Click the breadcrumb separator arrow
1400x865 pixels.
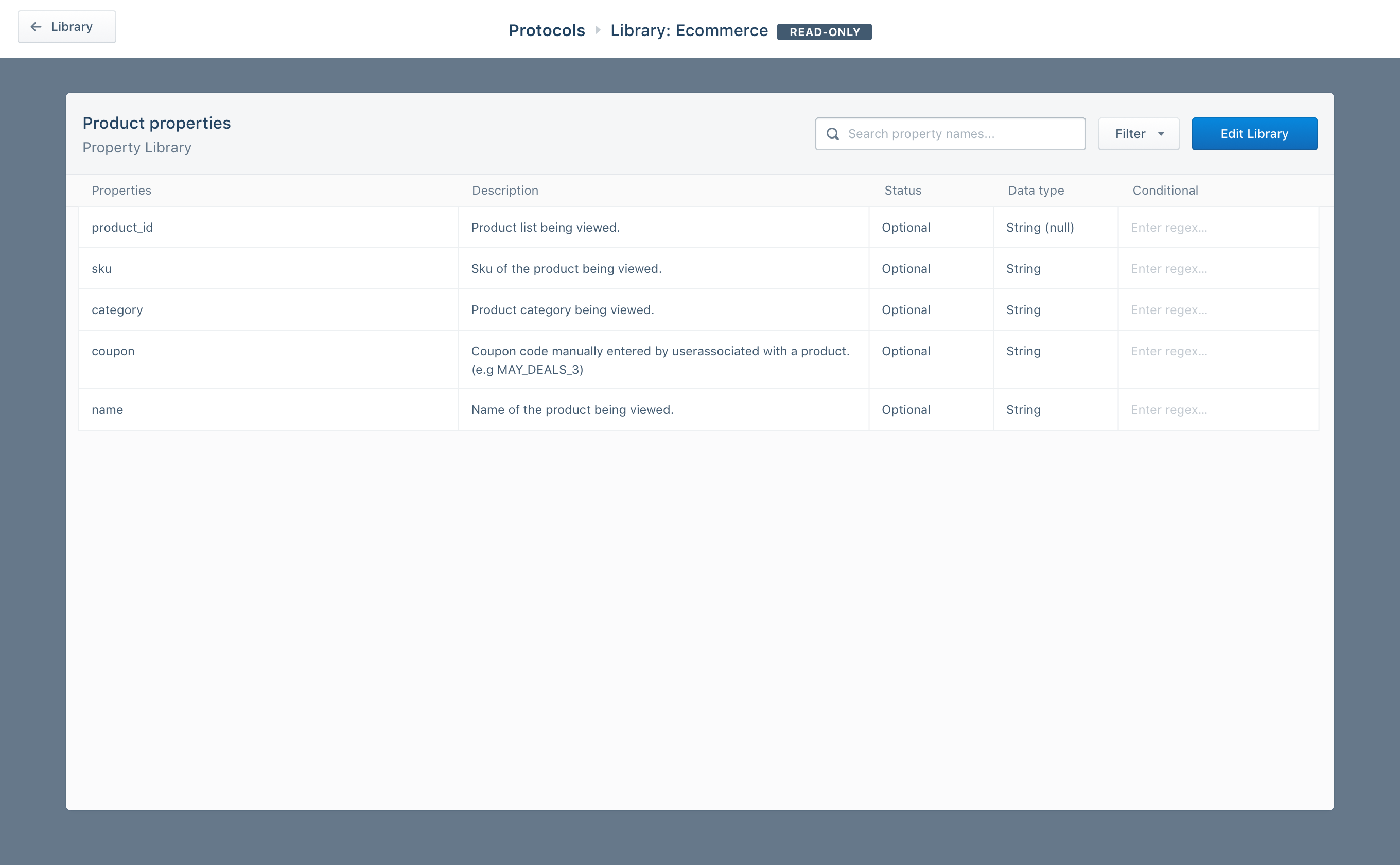coord(598,30)
